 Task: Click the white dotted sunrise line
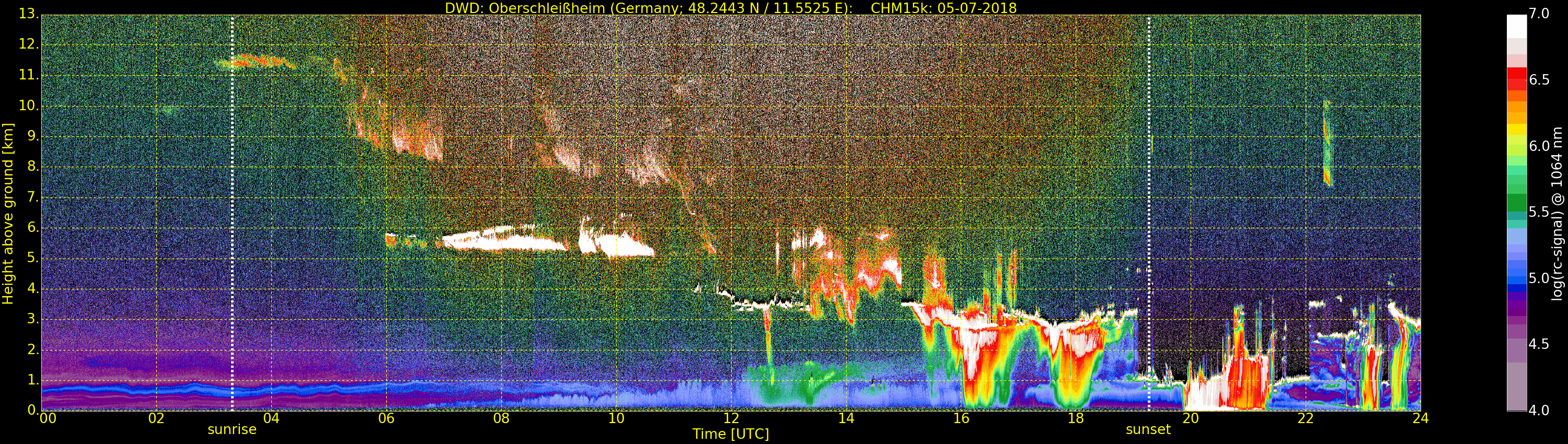click(x=232, y=213)
